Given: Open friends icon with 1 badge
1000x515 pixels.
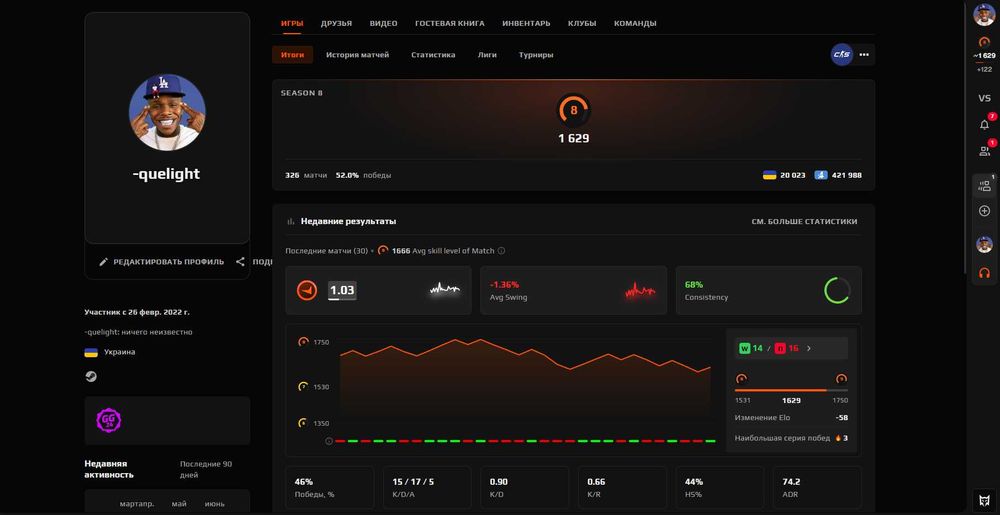Looking at the screenshot, I should click(x=984, y=151).
